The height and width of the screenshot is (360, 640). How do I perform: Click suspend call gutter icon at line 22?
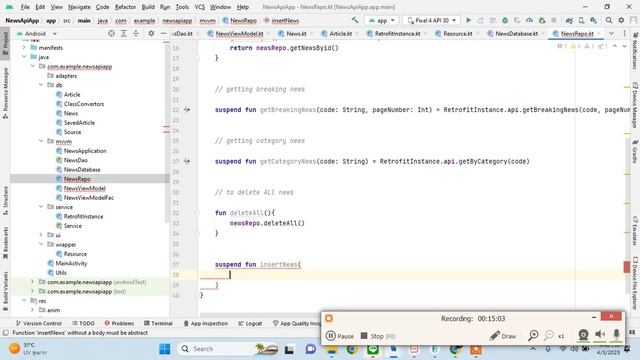point(187,109)
